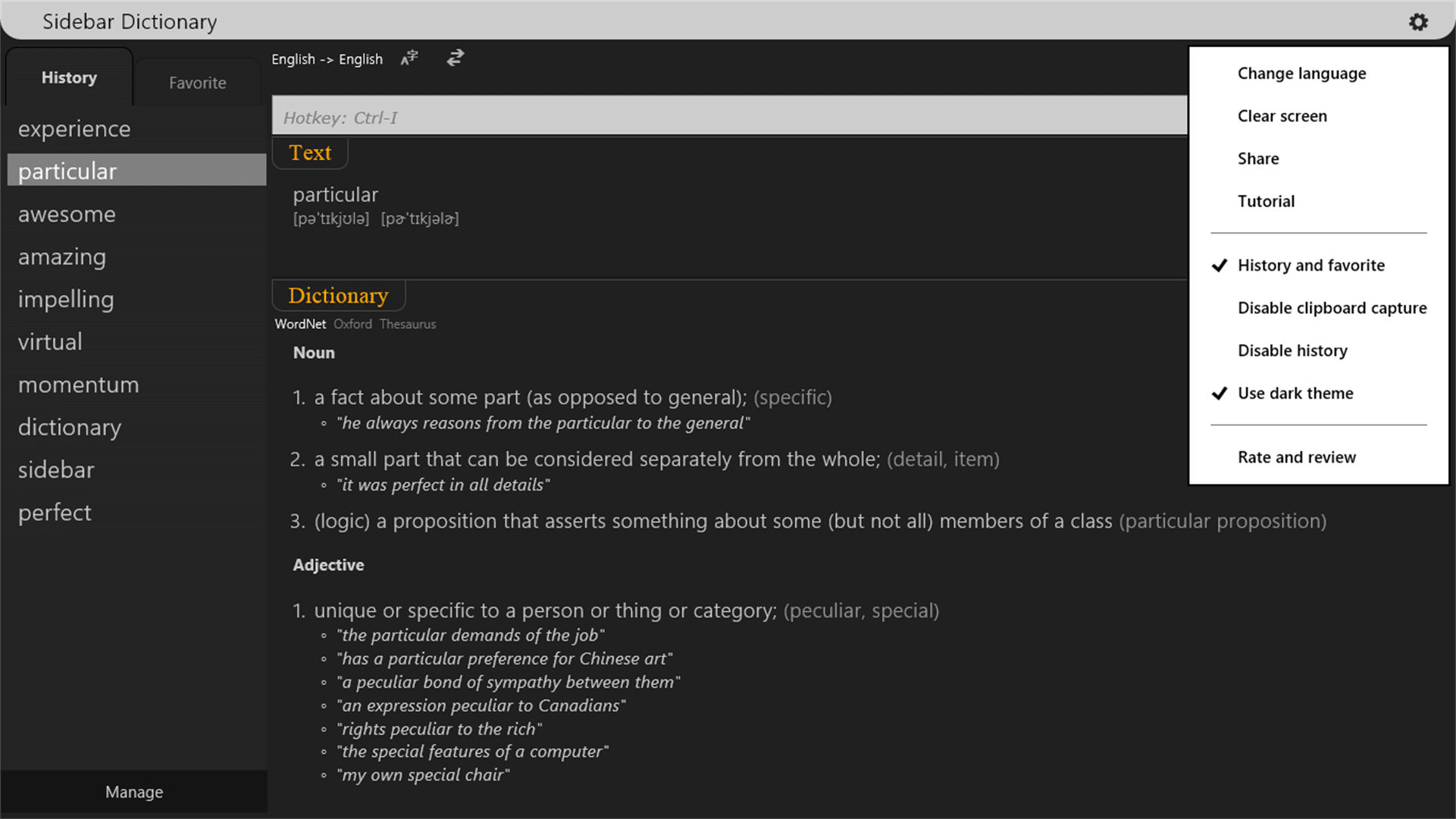Select Change language menu item

pos(1301,72)
